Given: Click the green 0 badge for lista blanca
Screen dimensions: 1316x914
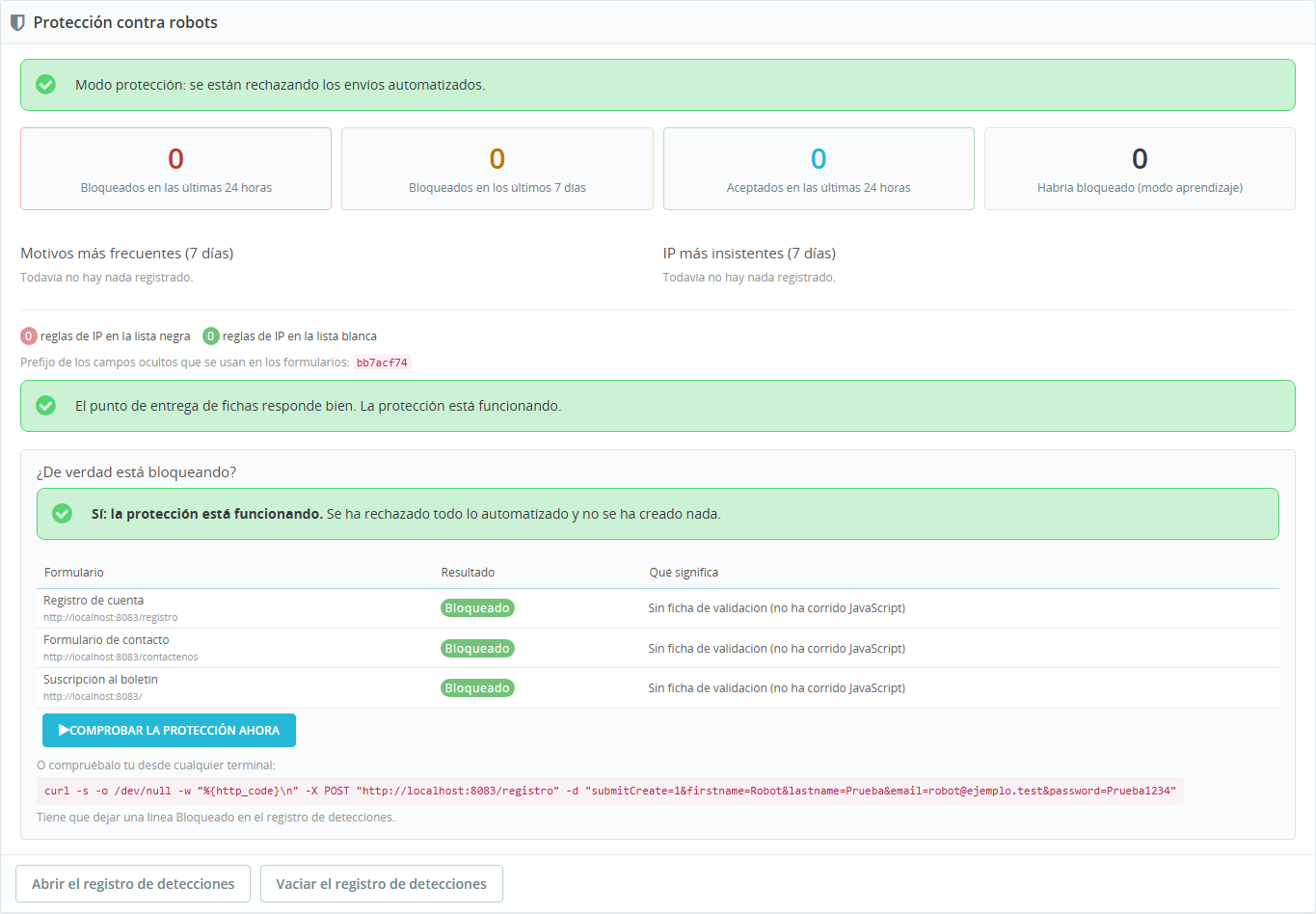Looking at the screenshot, I should click(x=211, y=336).
